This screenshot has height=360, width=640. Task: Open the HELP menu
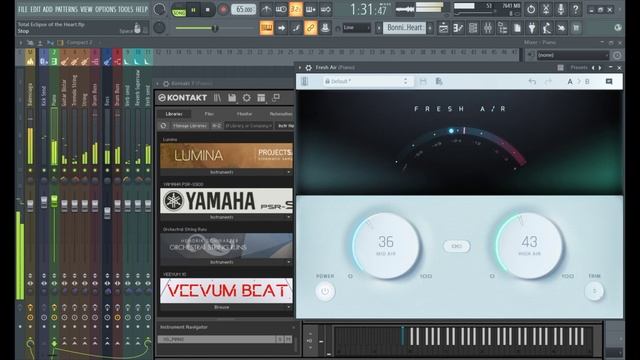click(x=142, y=9)
